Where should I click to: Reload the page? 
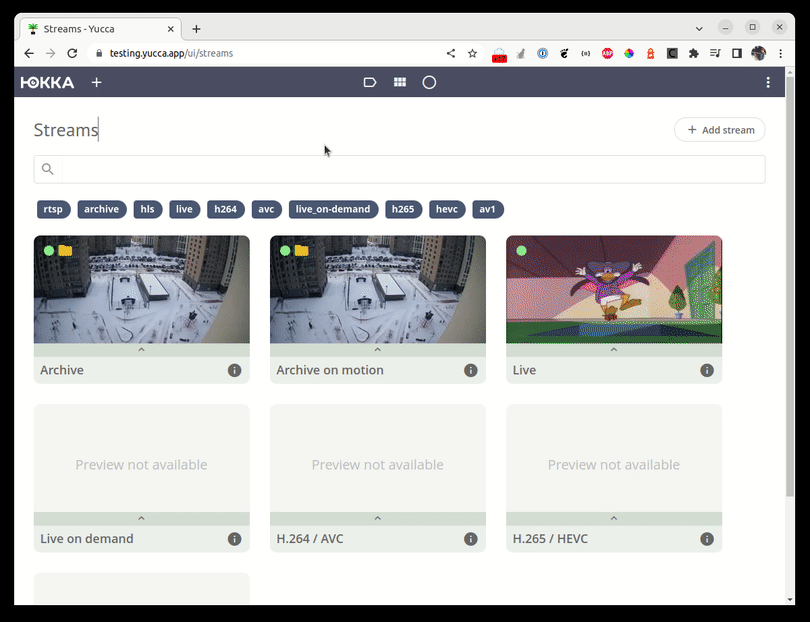point(72,53)
